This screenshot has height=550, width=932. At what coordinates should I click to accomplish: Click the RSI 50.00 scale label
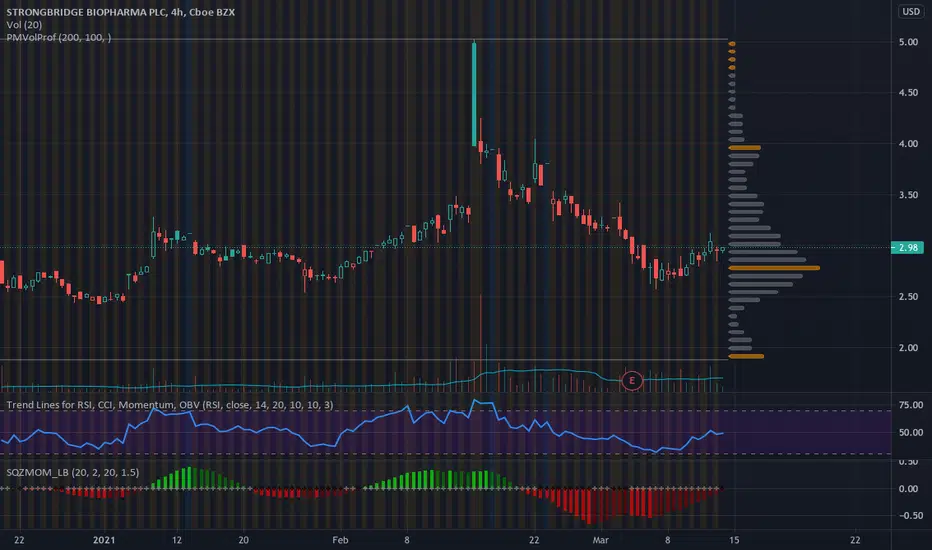pos(911,432)
